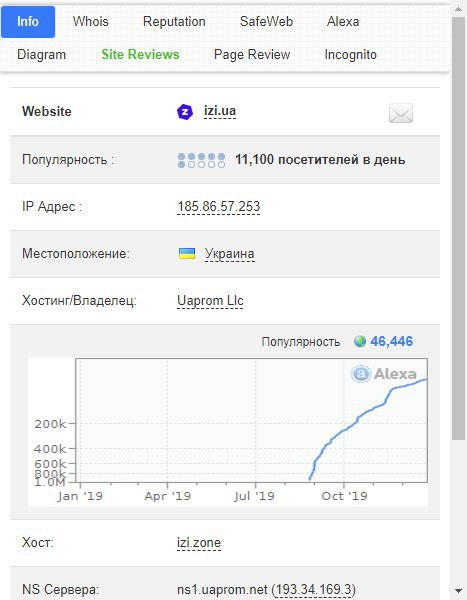
Task: Open the Info tab
Action: (x=28, y=22)
